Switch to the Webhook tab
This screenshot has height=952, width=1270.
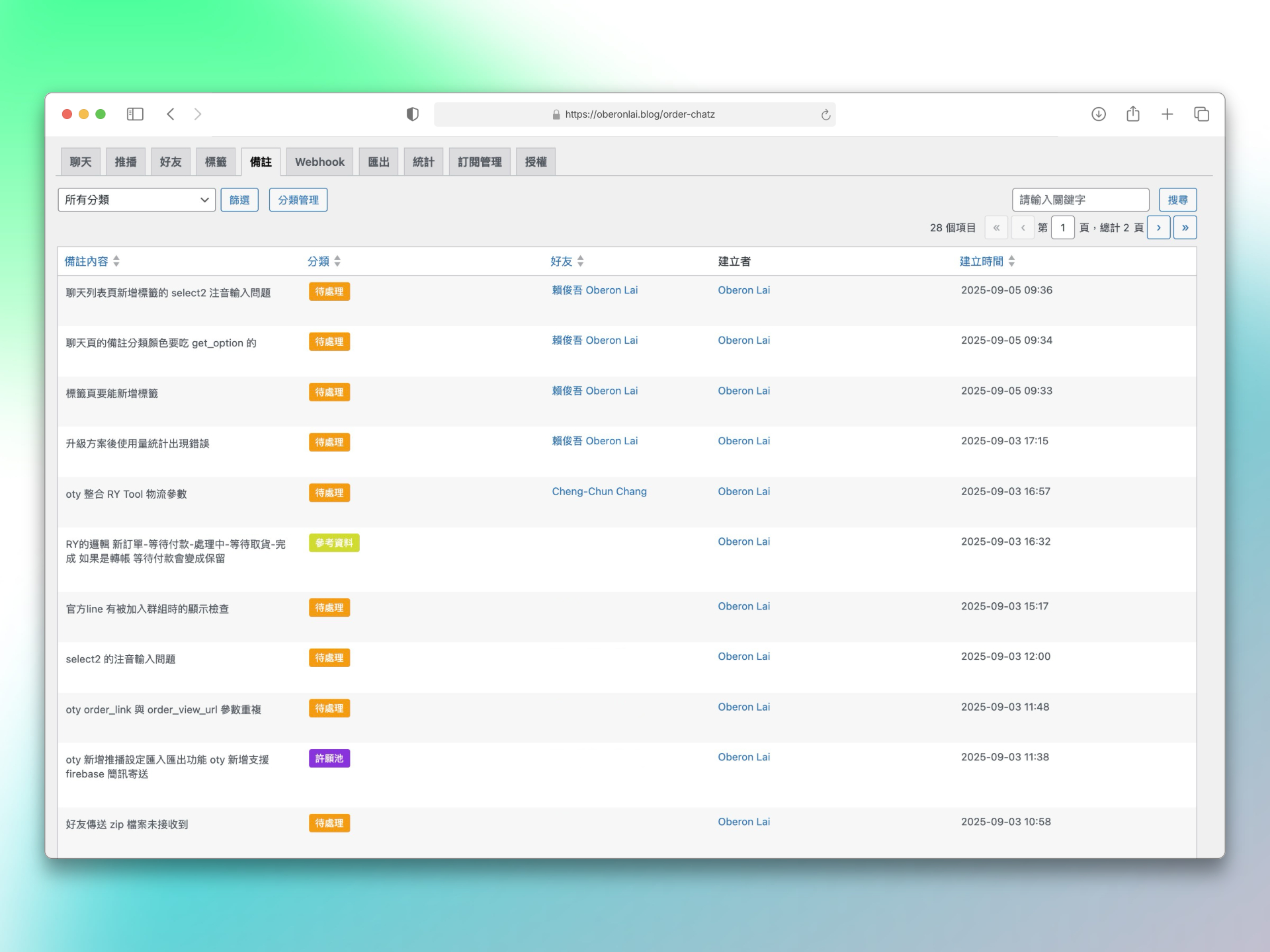click(x=319, y=162)
